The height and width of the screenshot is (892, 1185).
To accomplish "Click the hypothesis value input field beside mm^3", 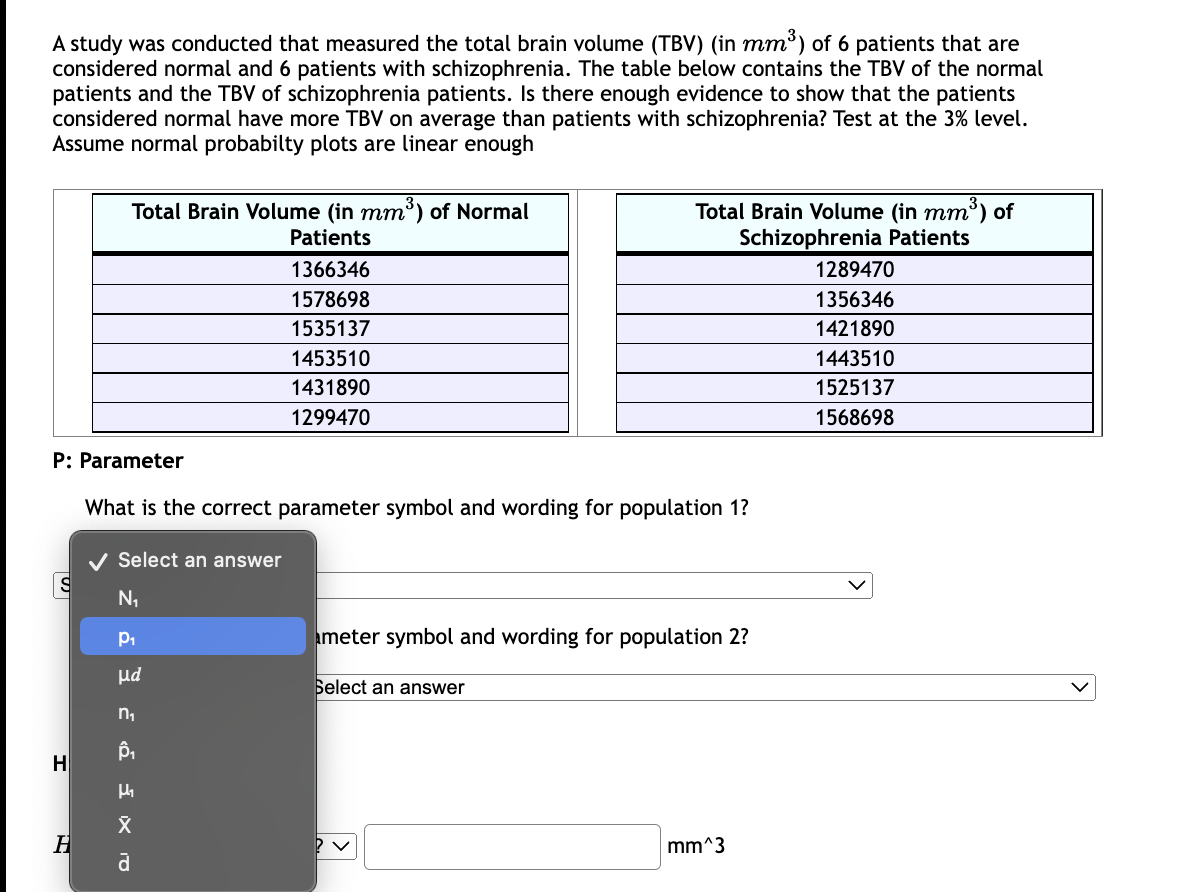I will click(x=512, y=845).
